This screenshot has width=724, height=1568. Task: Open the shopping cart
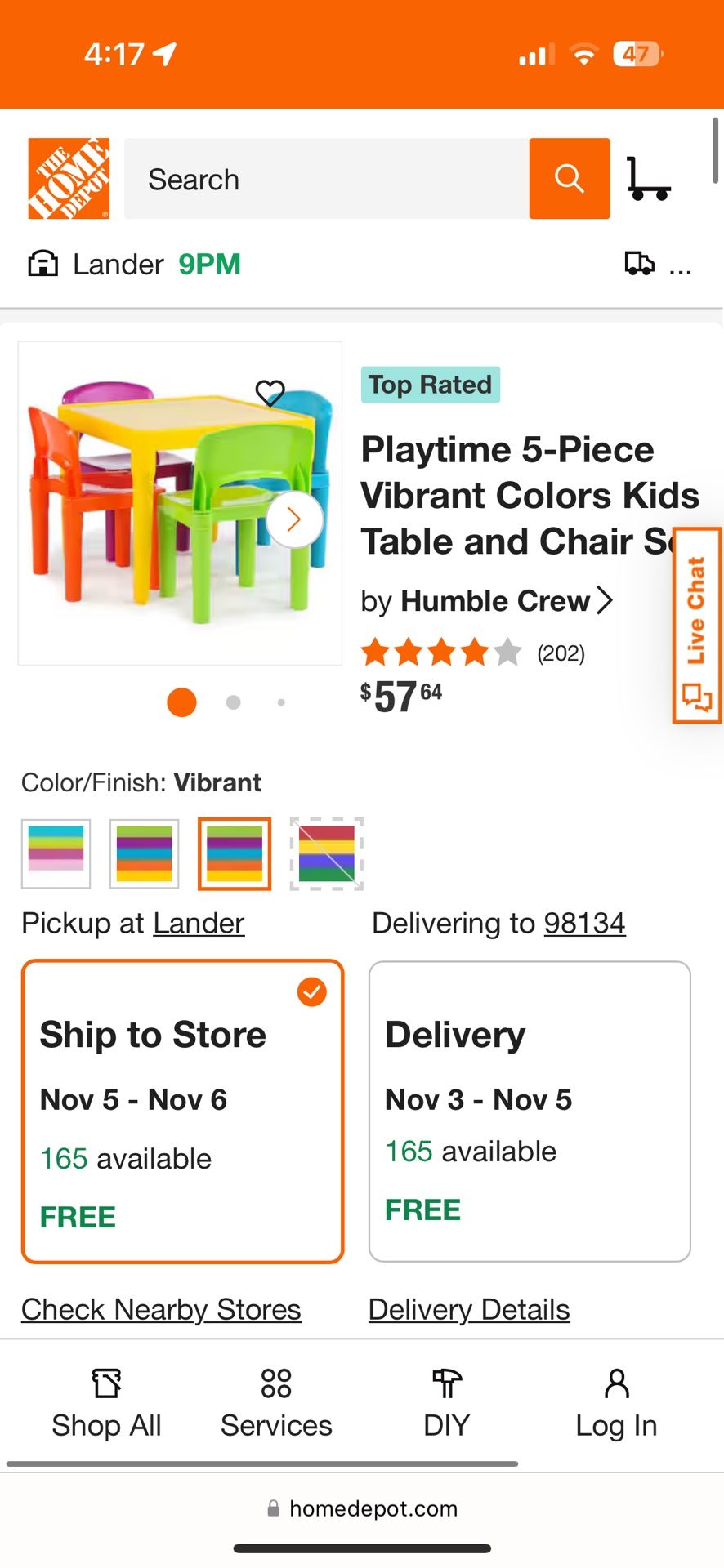(648, 178)
